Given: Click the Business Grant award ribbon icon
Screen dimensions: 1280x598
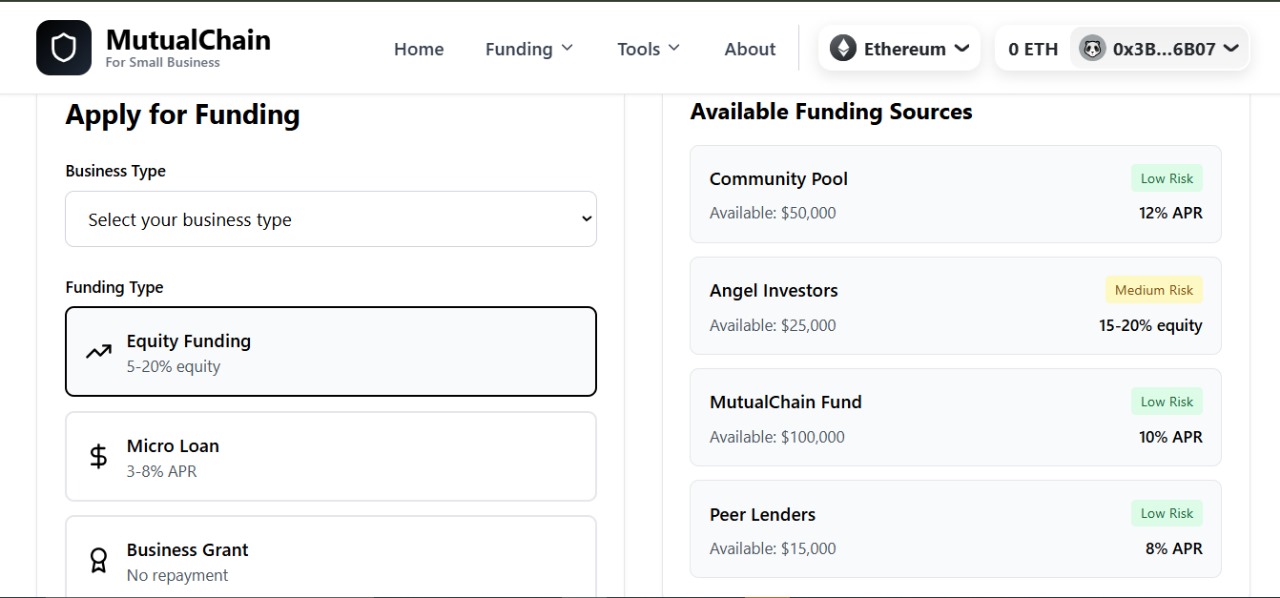Looking at the screenshot, I should (98, 561).
